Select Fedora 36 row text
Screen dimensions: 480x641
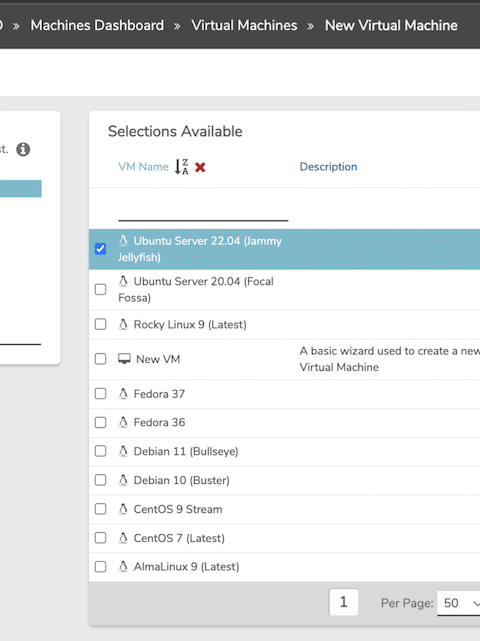pos(159,423)
